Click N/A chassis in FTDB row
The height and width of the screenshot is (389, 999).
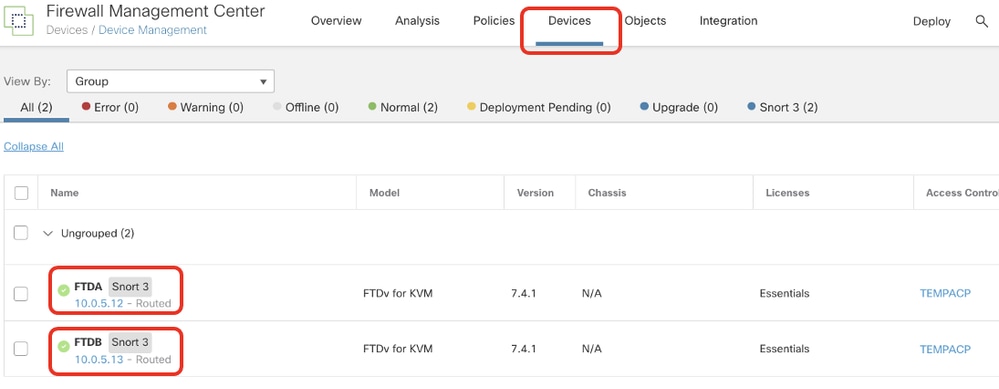coord(592,349)
